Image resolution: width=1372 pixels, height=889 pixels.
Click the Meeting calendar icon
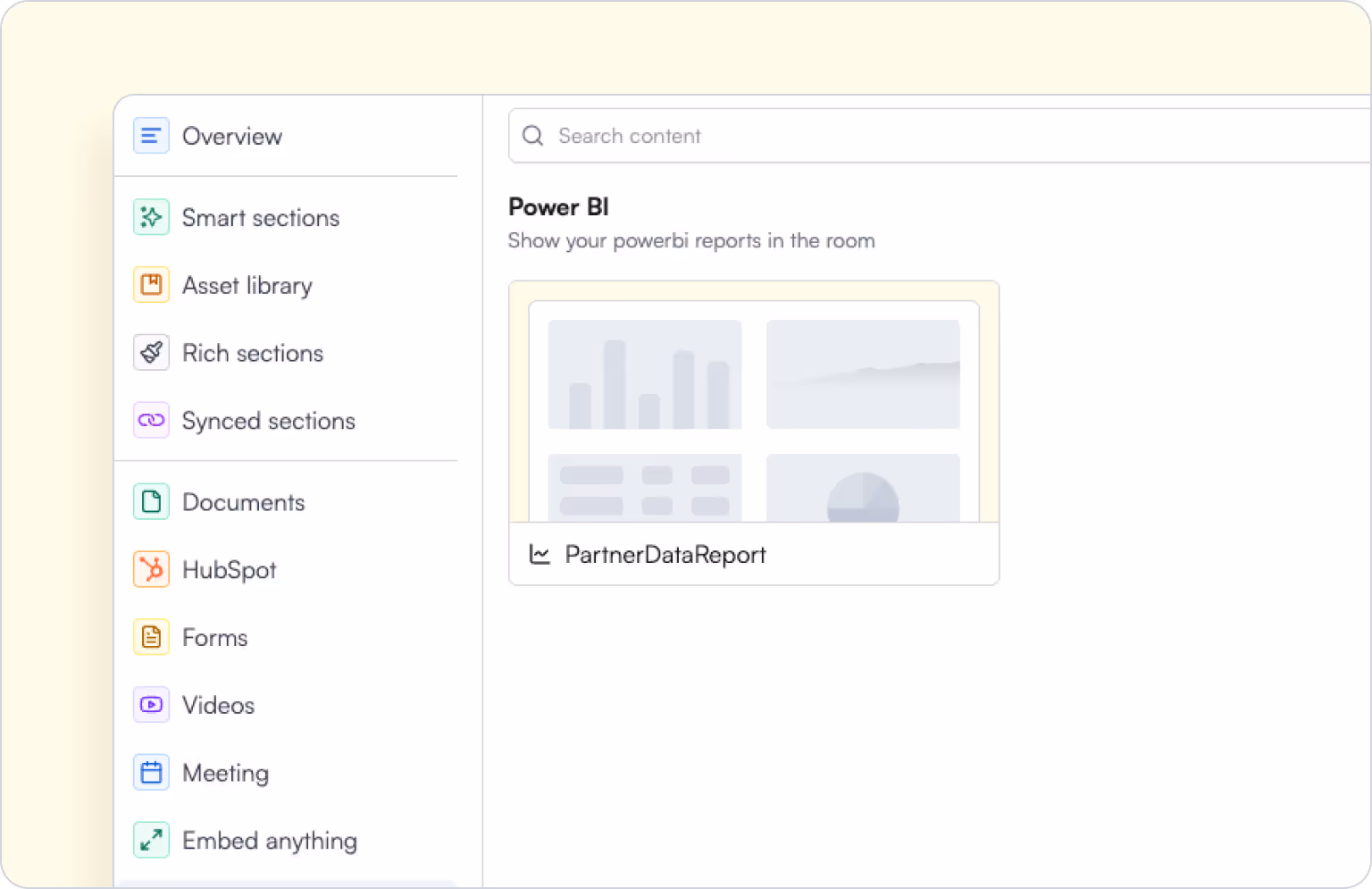[x=151, y=772]
